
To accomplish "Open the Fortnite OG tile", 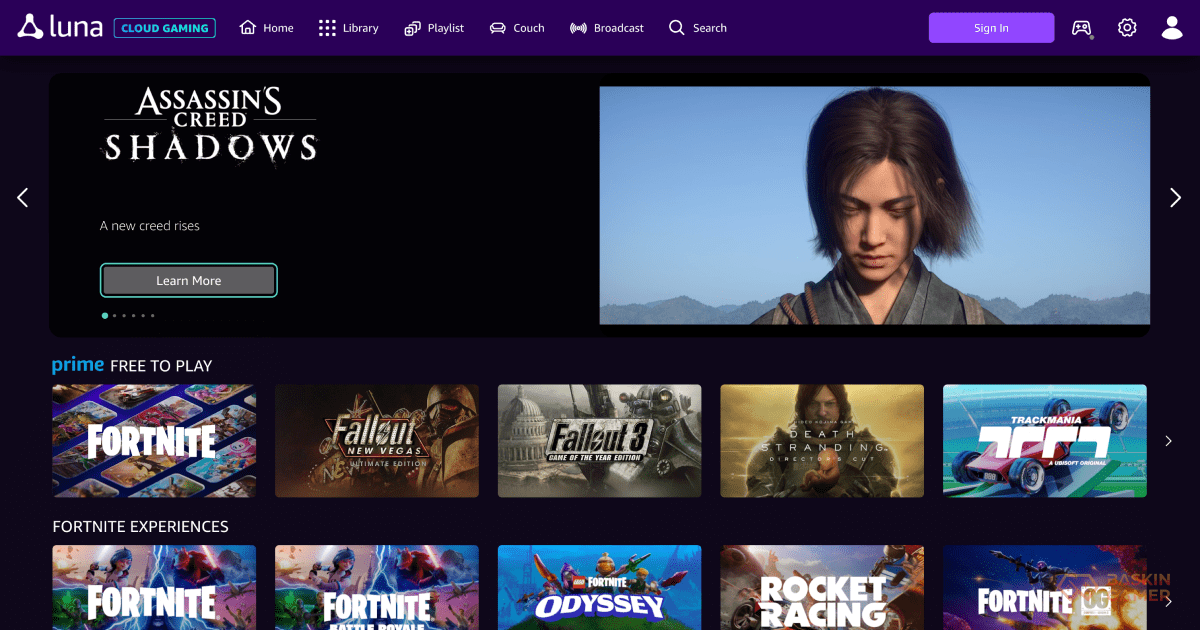I will coord(1045,588).
